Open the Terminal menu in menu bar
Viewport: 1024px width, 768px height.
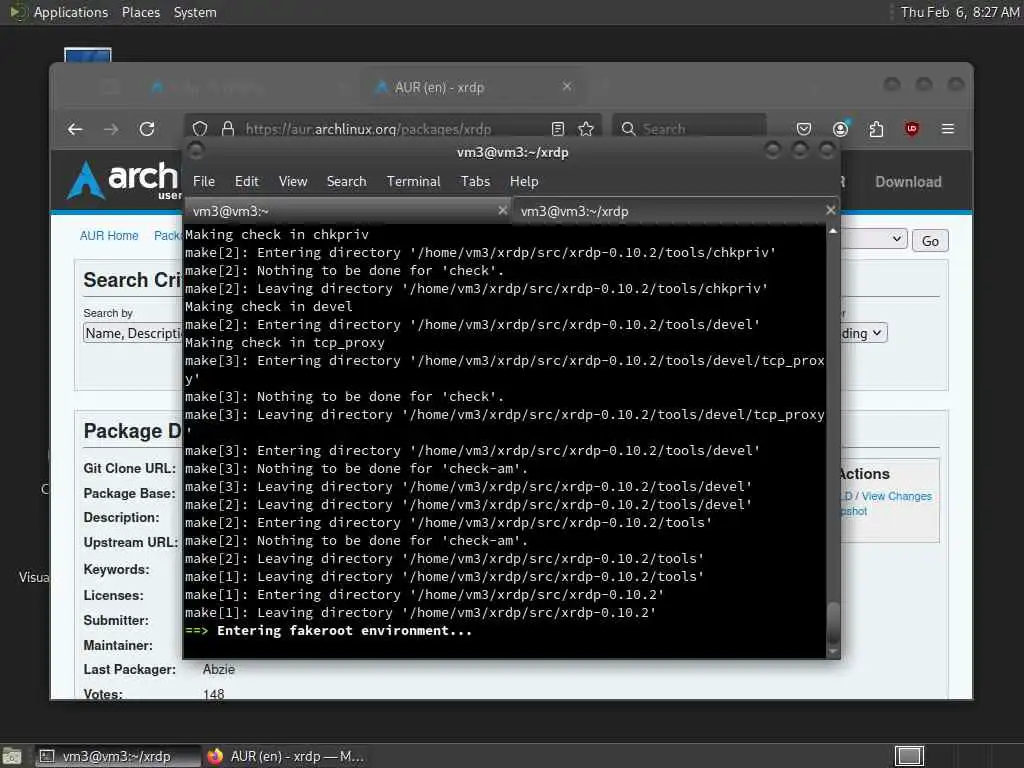(x=413, y=182)
